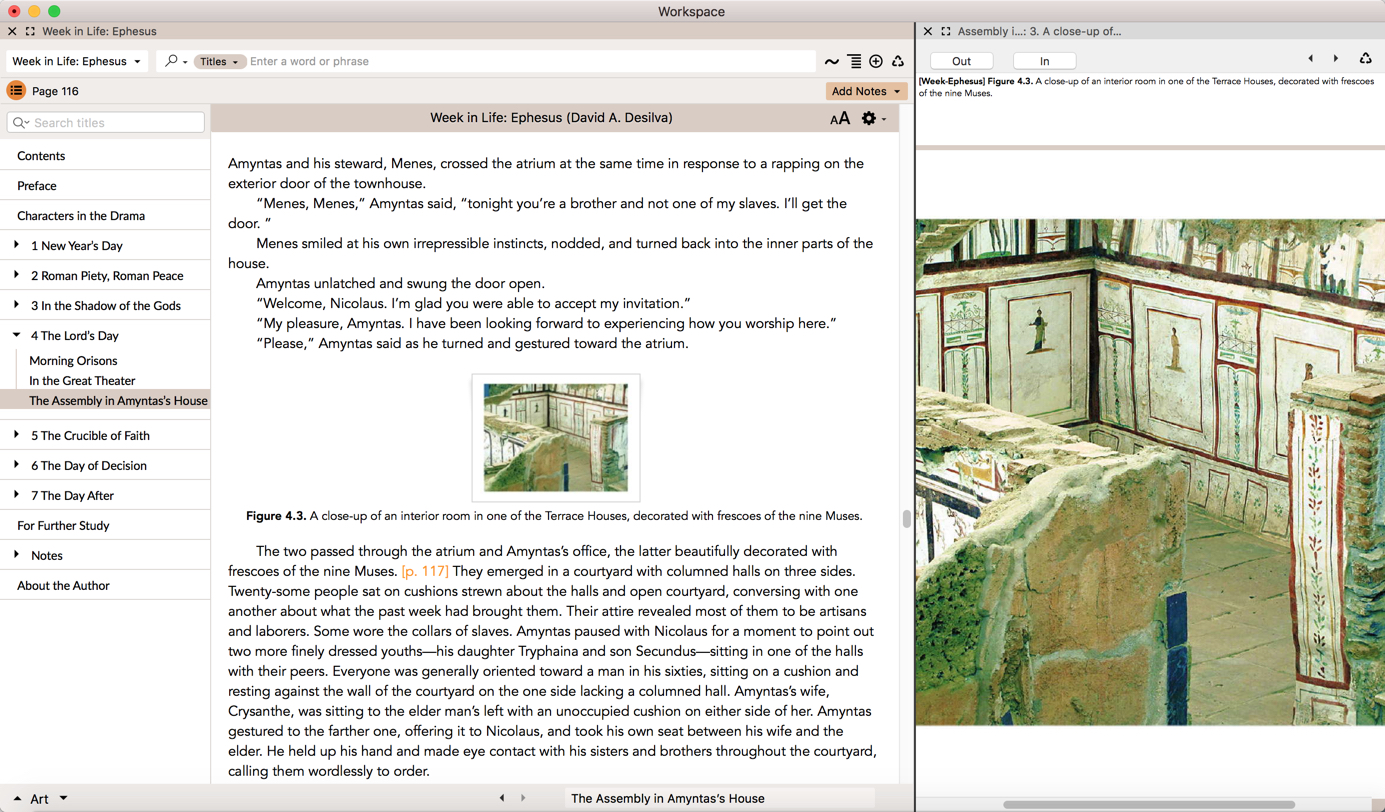Detach the Week in Life: Ephesus tab
The image size is (1385, 812).
point(30,32)
